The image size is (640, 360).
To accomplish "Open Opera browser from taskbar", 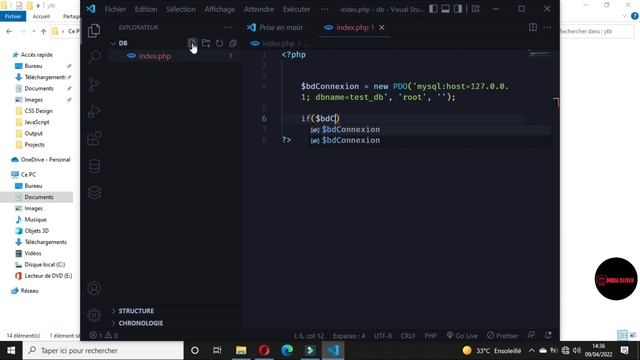I will point(264,350).
